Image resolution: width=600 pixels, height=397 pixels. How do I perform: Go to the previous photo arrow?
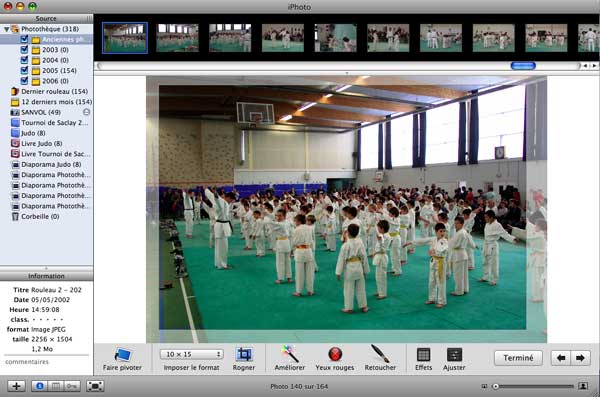[x=561, y=358]
